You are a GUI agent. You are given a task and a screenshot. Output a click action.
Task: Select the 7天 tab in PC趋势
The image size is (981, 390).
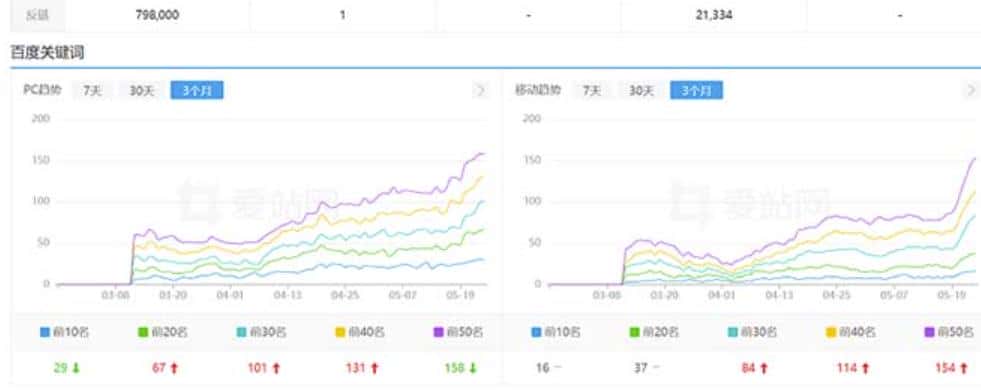click(92, 91)
